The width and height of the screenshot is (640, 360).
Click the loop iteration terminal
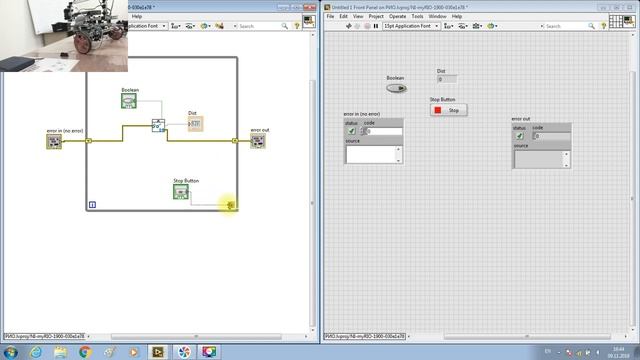pyautogui.click(x=92, y=204)
